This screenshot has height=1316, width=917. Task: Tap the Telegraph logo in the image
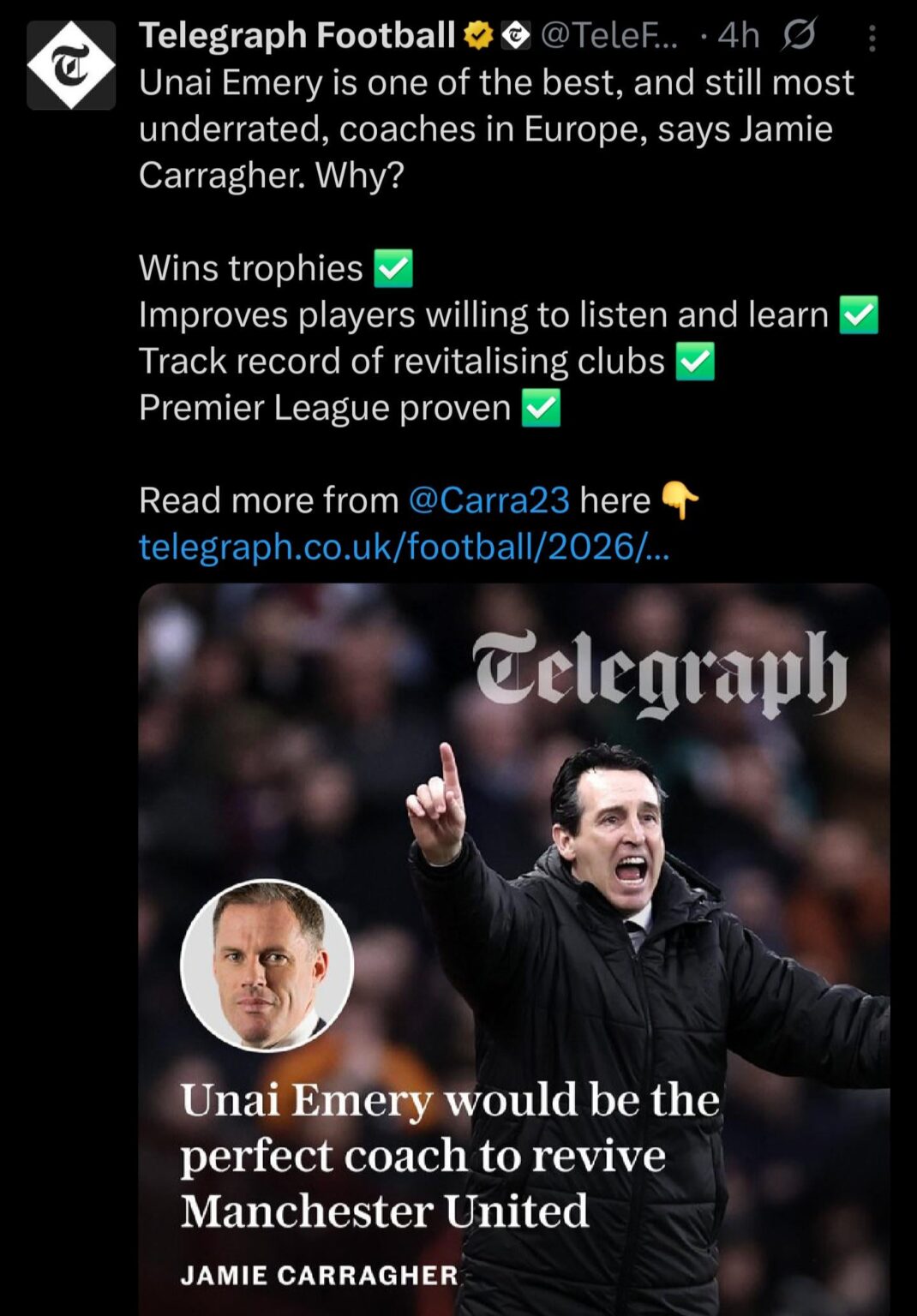click(660, 674)
